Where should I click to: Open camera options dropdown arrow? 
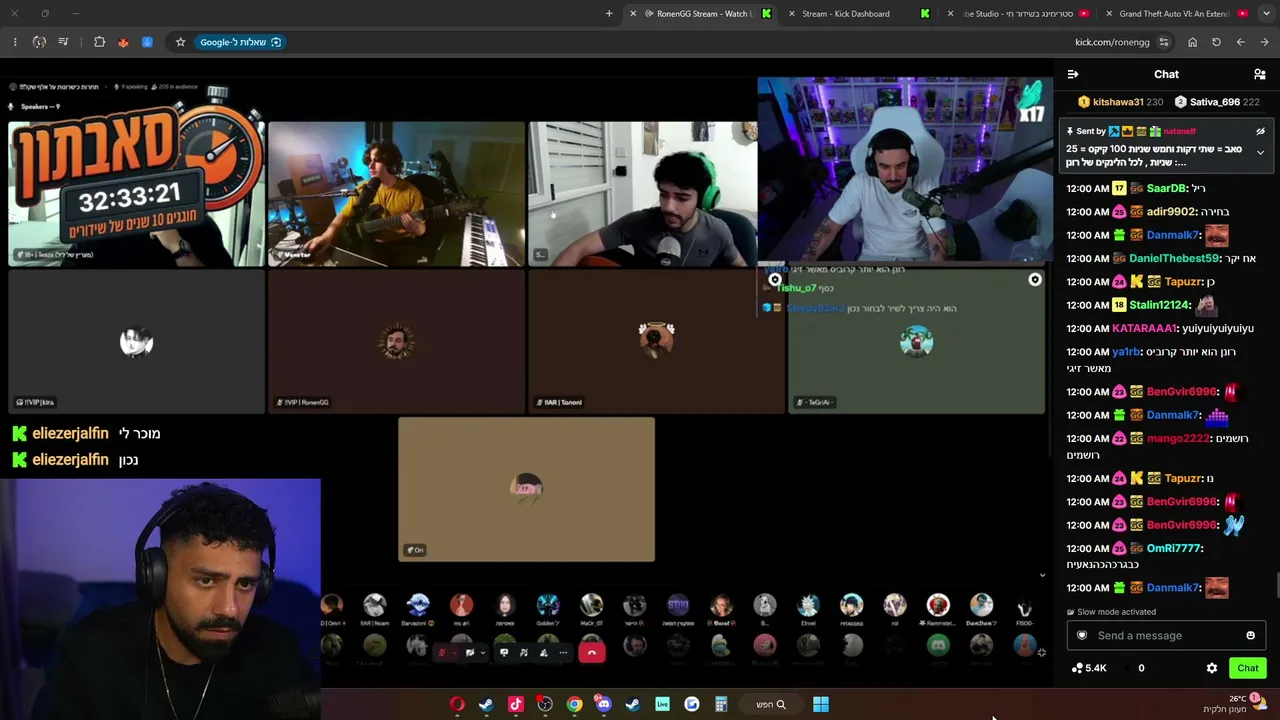[x=482, y=653]
